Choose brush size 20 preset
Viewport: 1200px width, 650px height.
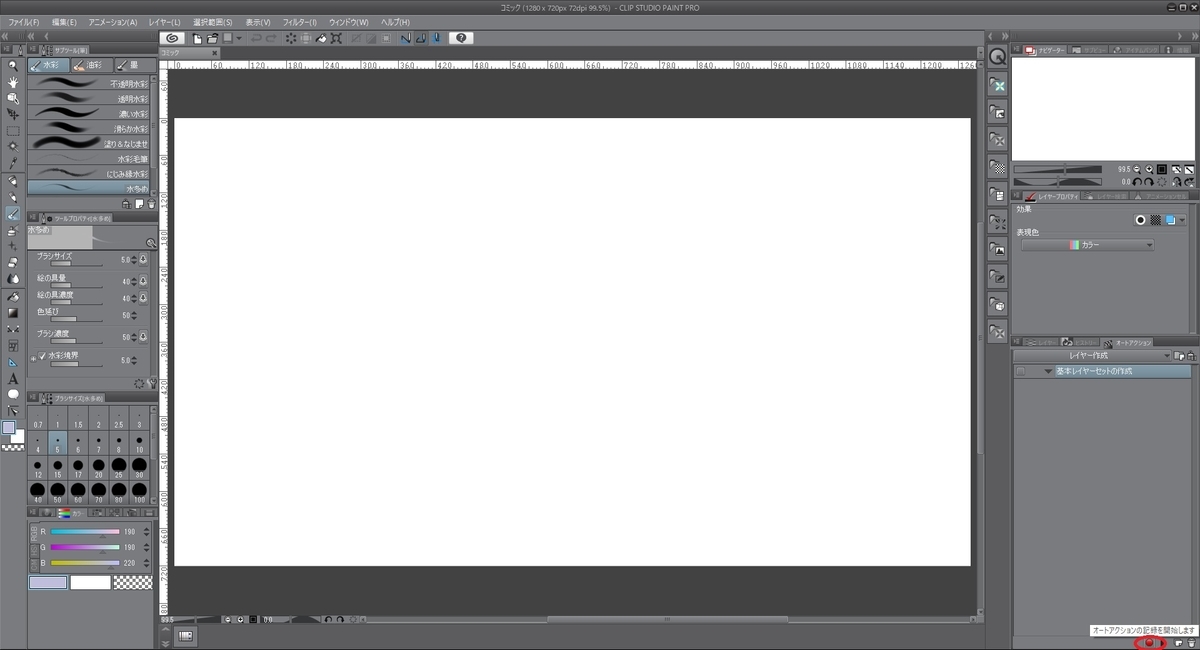coord(99,470)
